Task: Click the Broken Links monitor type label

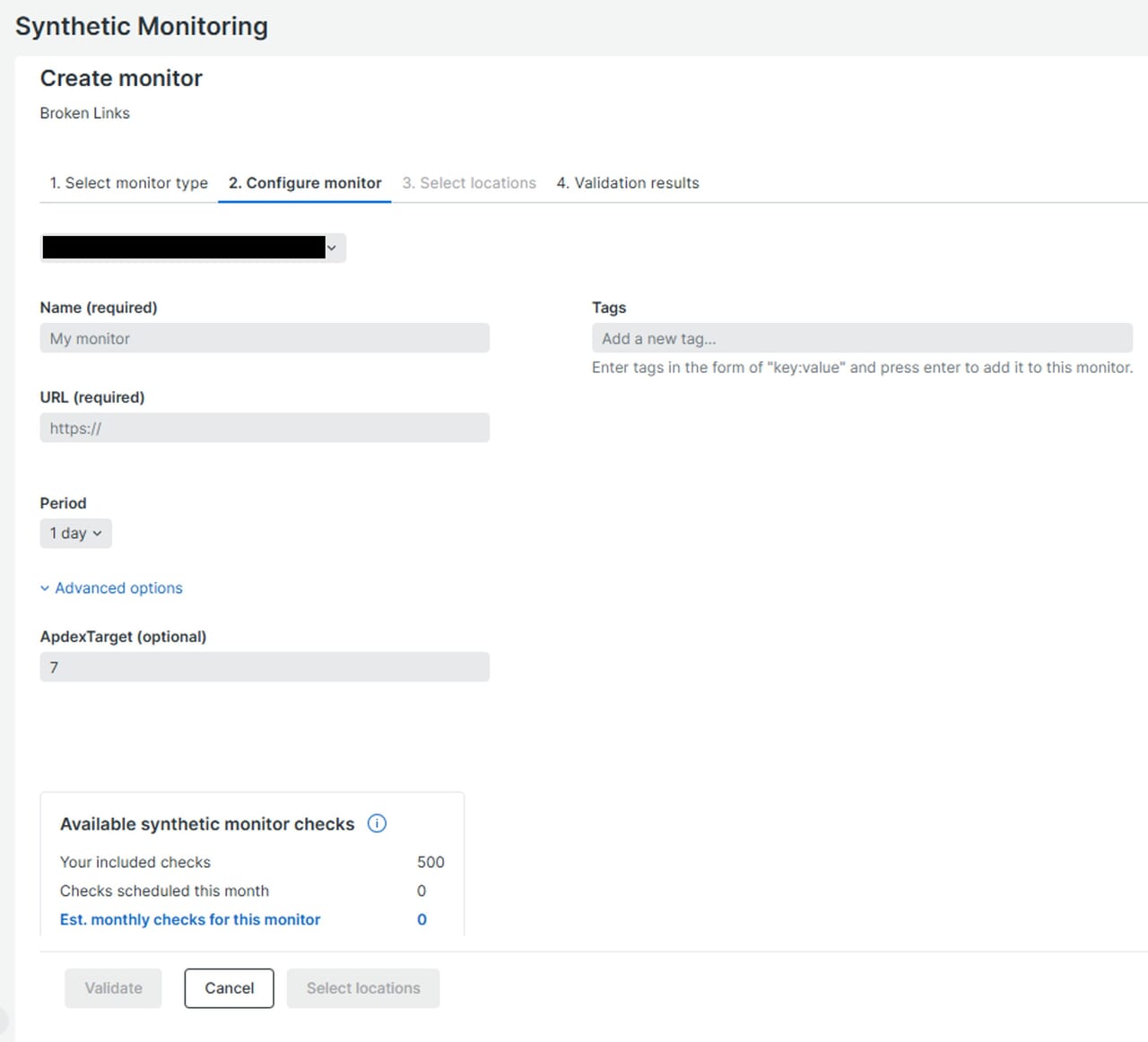Action: (85, 113)
